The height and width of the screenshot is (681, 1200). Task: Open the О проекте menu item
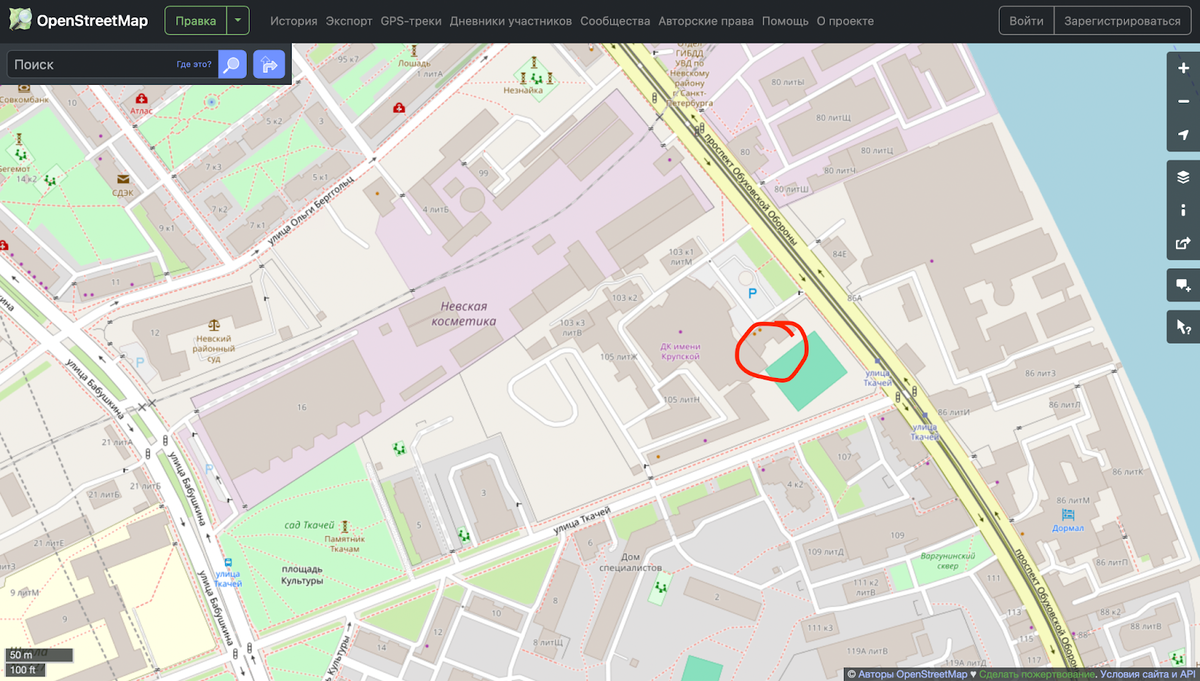(x=845, y=21)
